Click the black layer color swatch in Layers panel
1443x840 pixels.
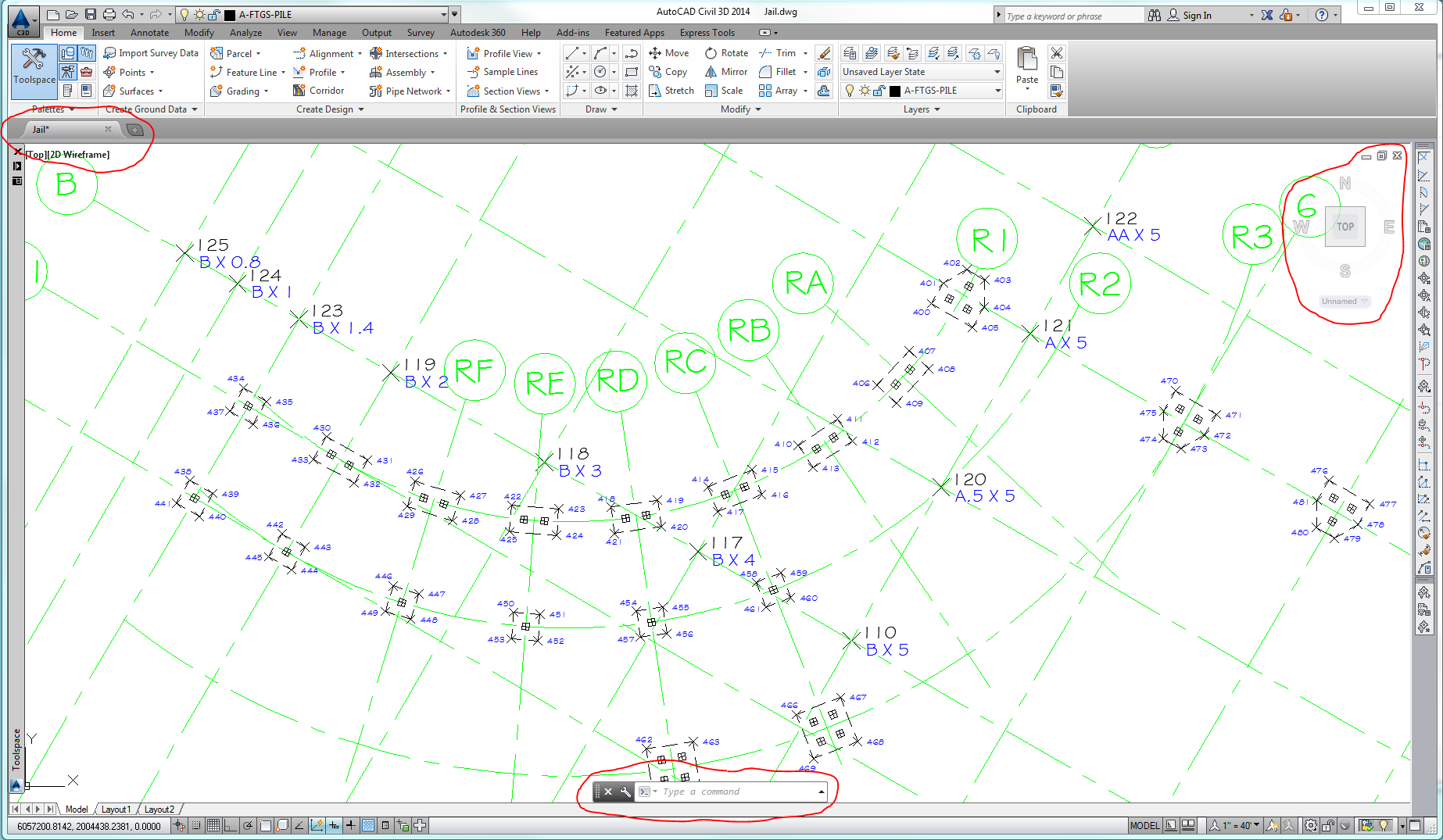point(894,91)
